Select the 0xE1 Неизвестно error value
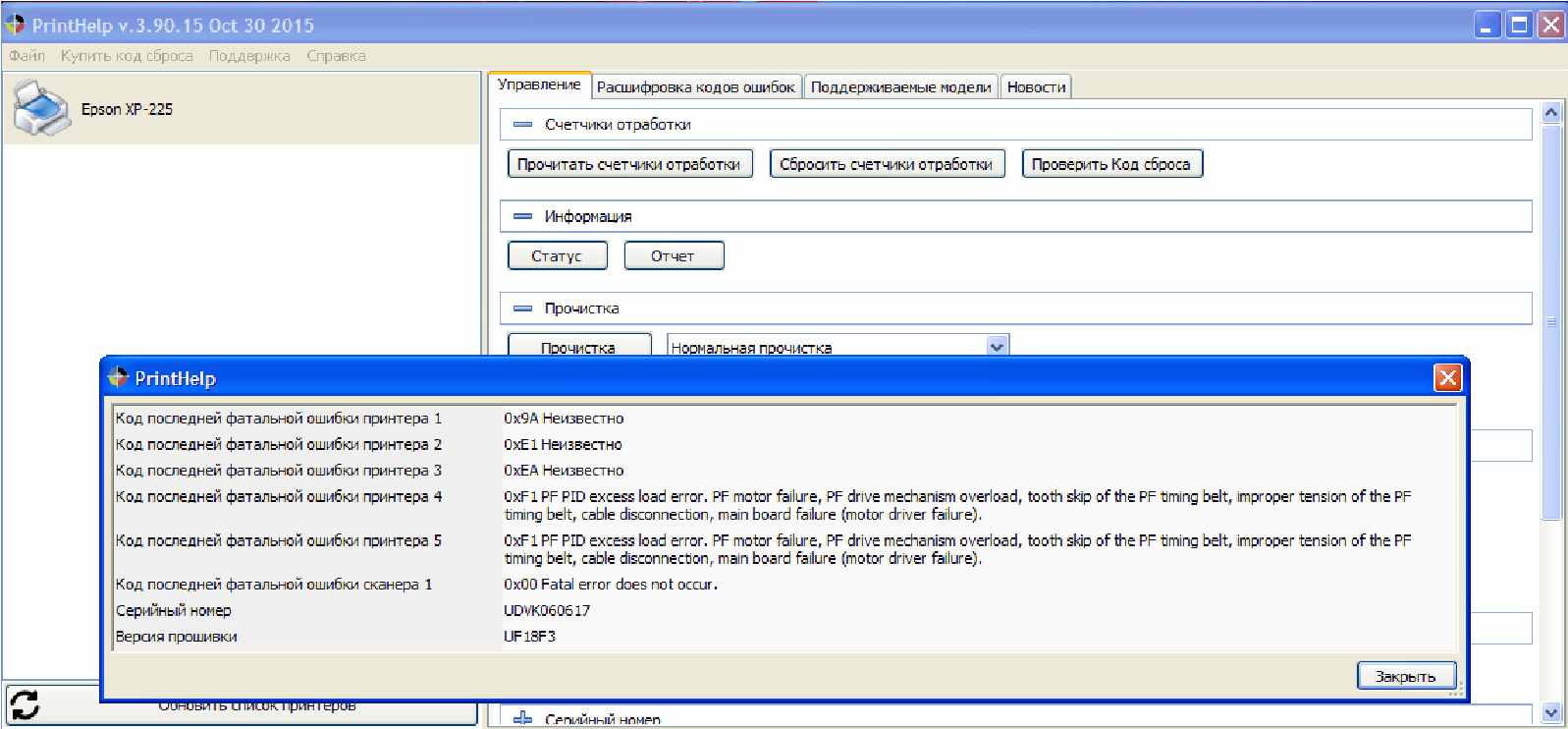Viewport: 1568px width, 729px height. [563, 444]
